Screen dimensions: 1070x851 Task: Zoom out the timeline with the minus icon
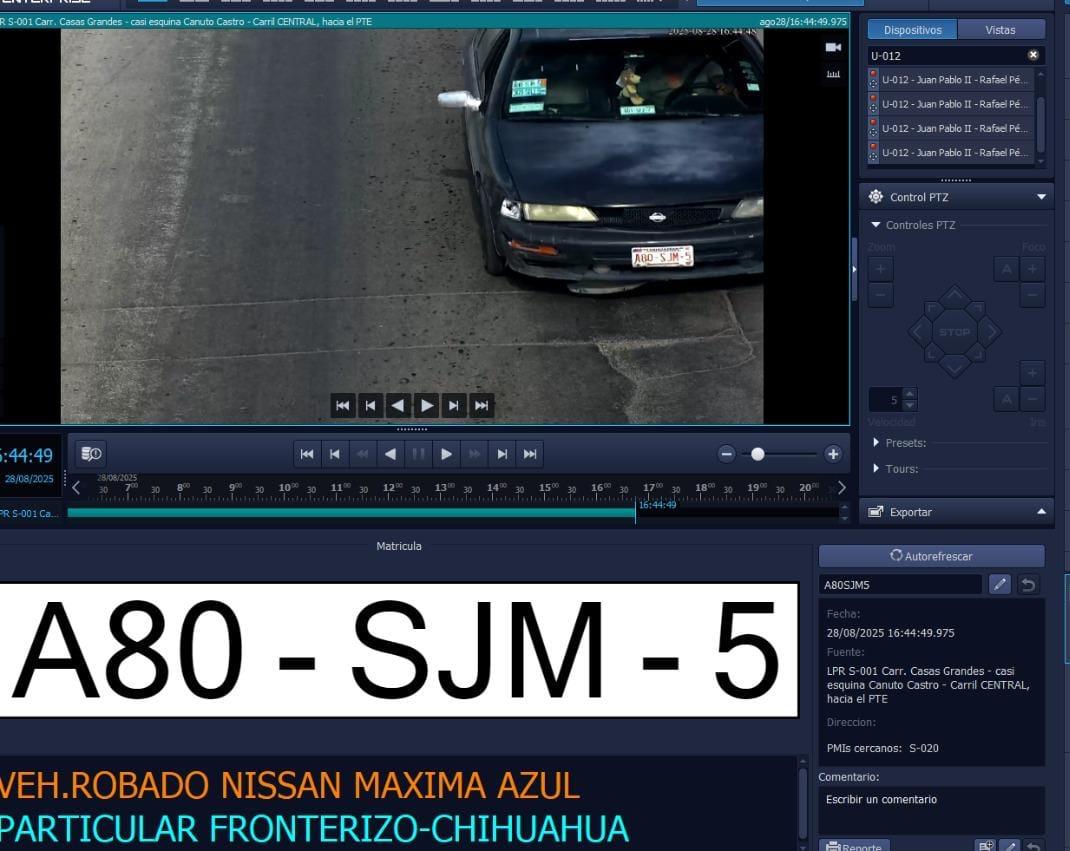tap(727, 454)
